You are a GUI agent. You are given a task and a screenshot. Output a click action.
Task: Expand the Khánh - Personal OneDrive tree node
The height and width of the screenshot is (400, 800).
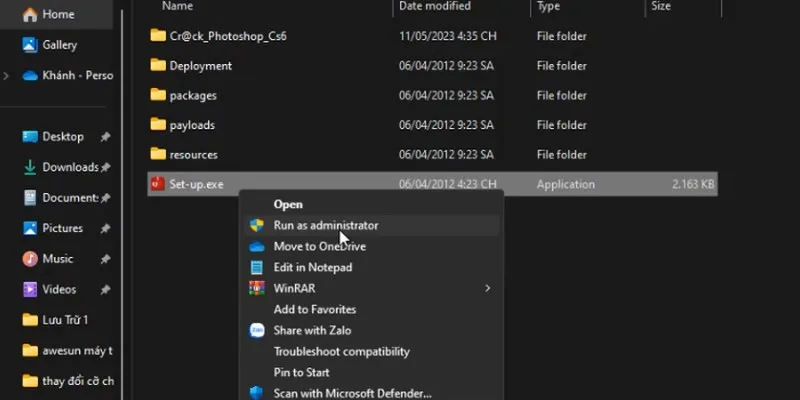point(7,75)
